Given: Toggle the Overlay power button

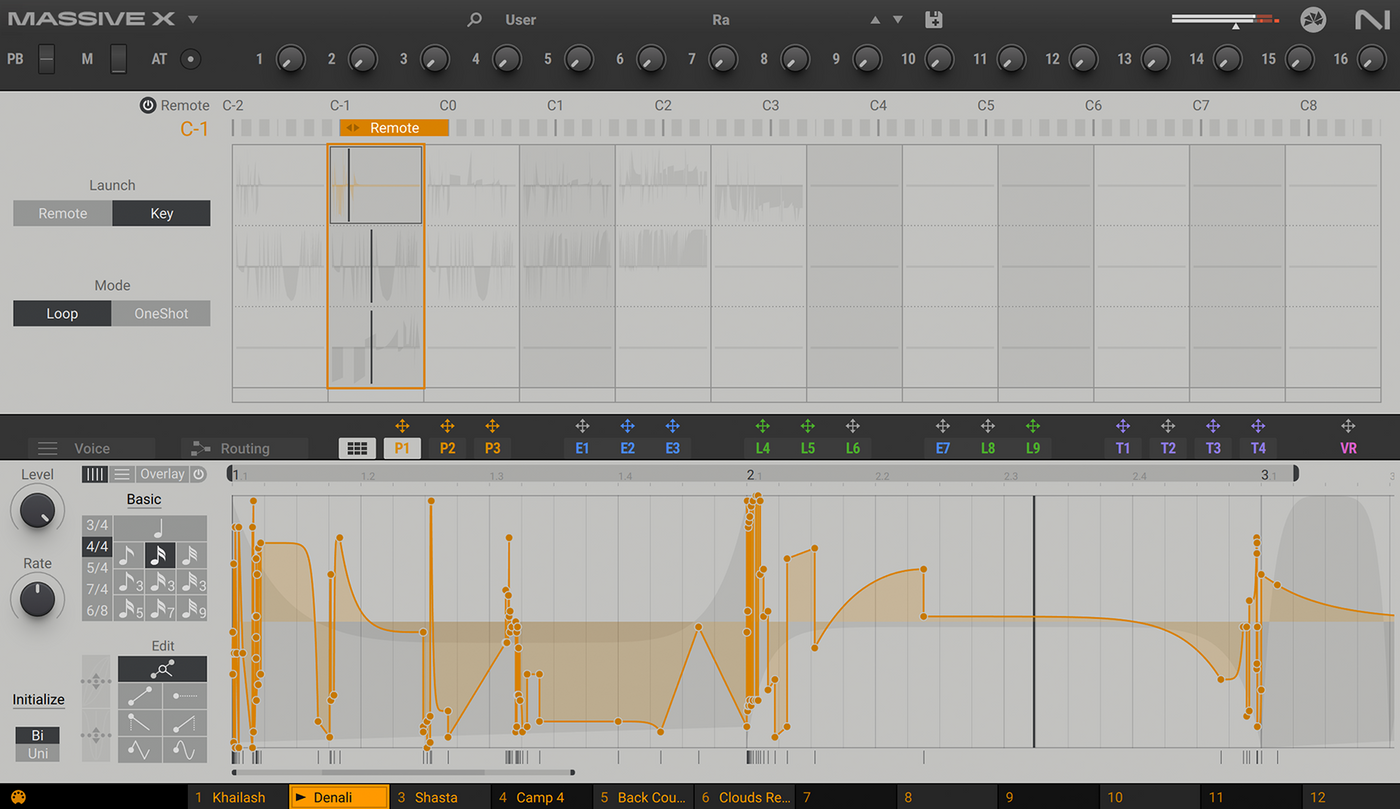Looking at the screenshot, I should pos(198,474).
